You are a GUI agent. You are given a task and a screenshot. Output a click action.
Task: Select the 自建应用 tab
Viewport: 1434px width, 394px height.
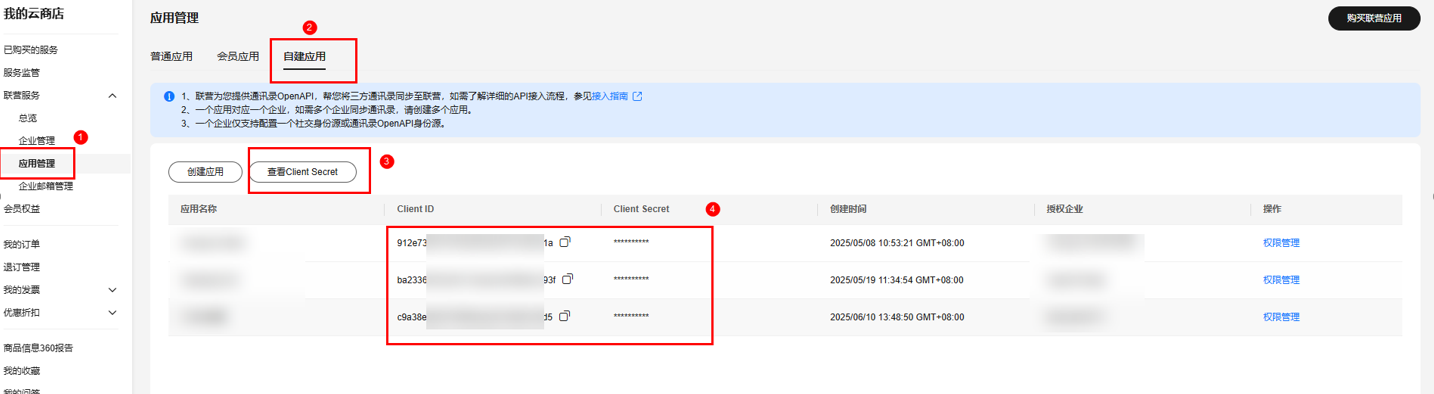point(304,57)
